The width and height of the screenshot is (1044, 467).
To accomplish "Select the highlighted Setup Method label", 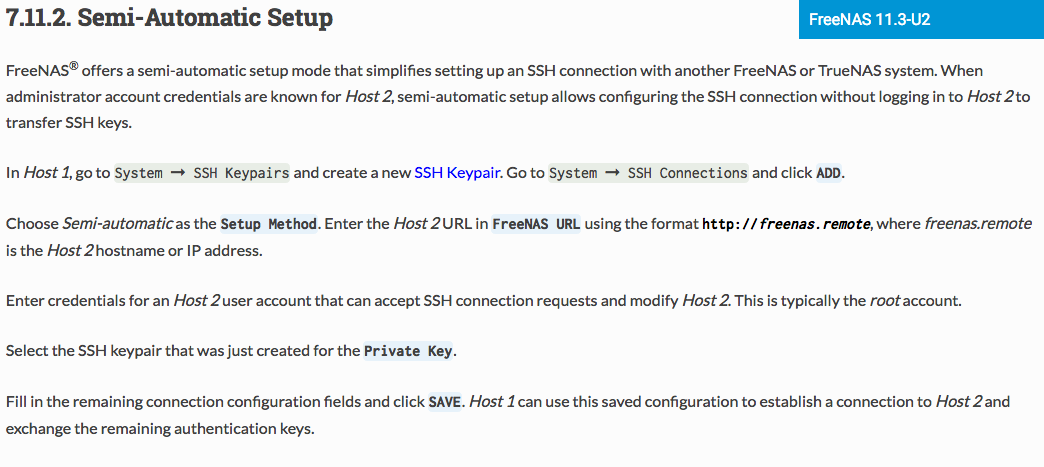I will coord(268,224).
